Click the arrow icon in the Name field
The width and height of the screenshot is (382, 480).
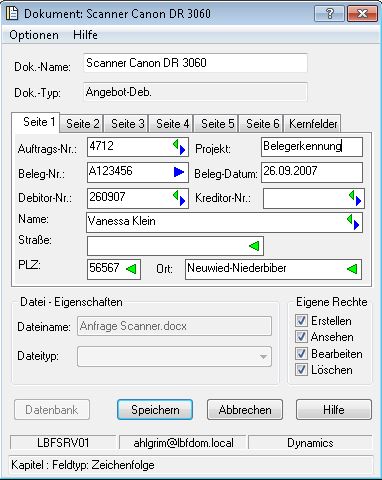(x=353, y=222)
